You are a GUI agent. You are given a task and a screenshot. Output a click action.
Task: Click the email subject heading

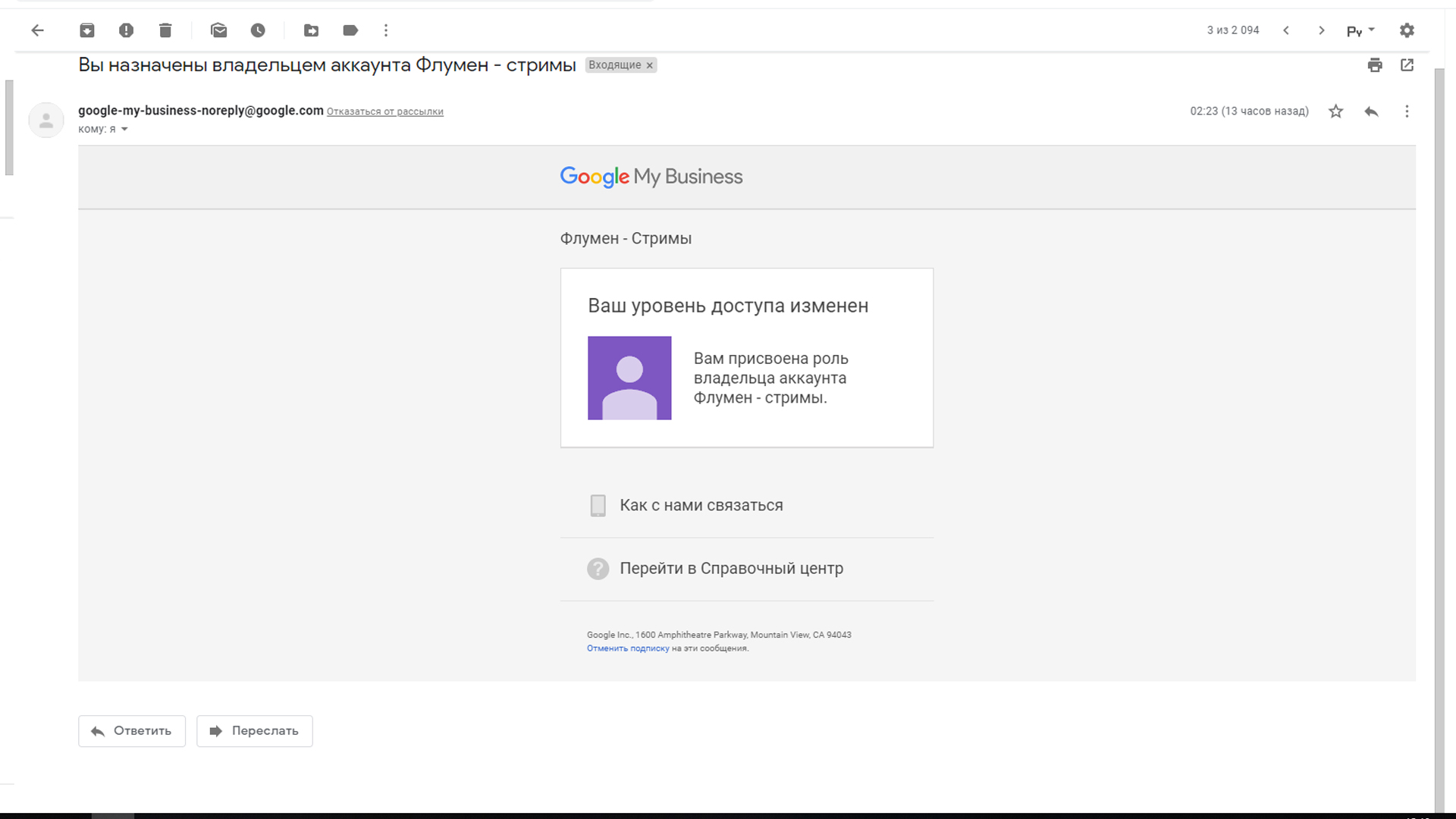pos(327,65)
